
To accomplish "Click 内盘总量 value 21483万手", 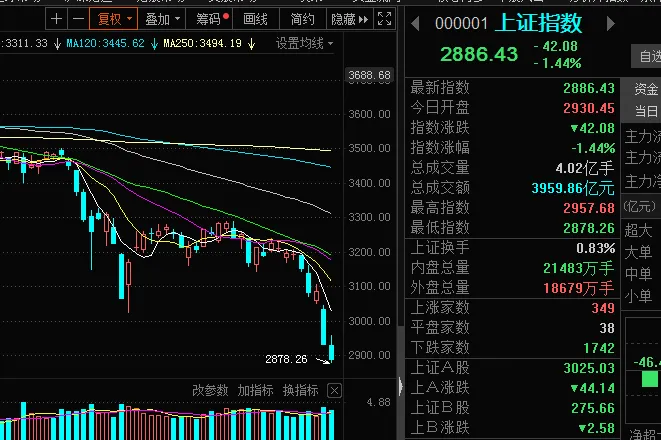I will tap(578, 268).
